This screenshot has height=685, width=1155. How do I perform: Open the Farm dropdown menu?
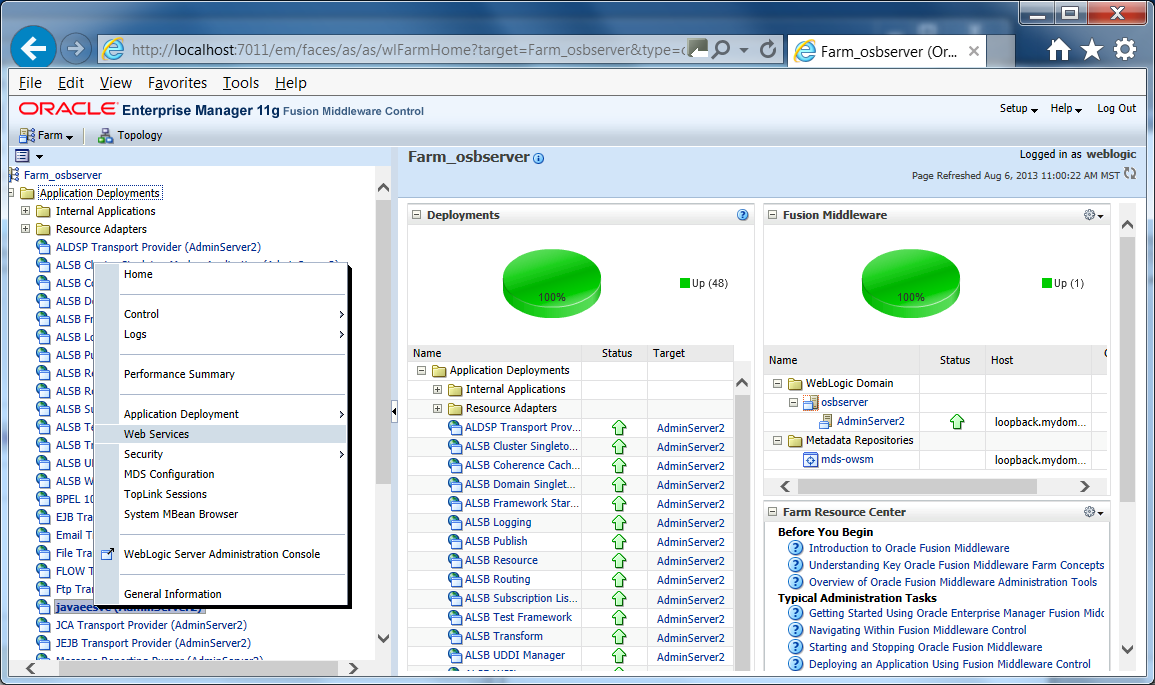coord(46,136)
